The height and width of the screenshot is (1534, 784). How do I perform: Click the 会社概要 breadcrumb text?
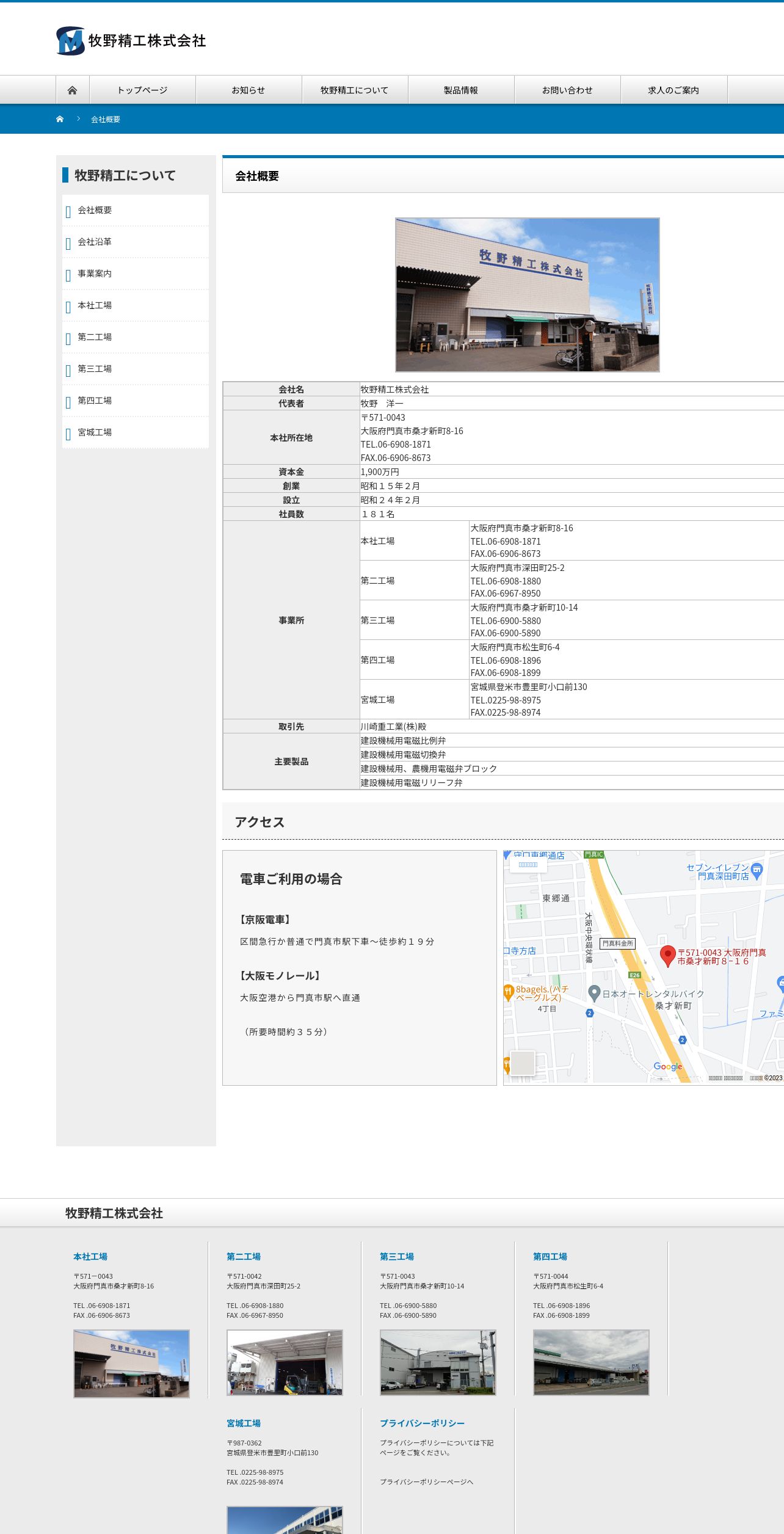(x=106, y=120)
